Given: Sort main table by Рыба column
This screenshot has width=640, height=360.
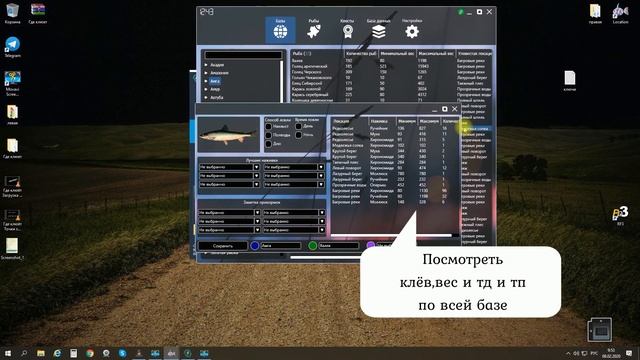Looking at the screenshot, I should 317,53.
